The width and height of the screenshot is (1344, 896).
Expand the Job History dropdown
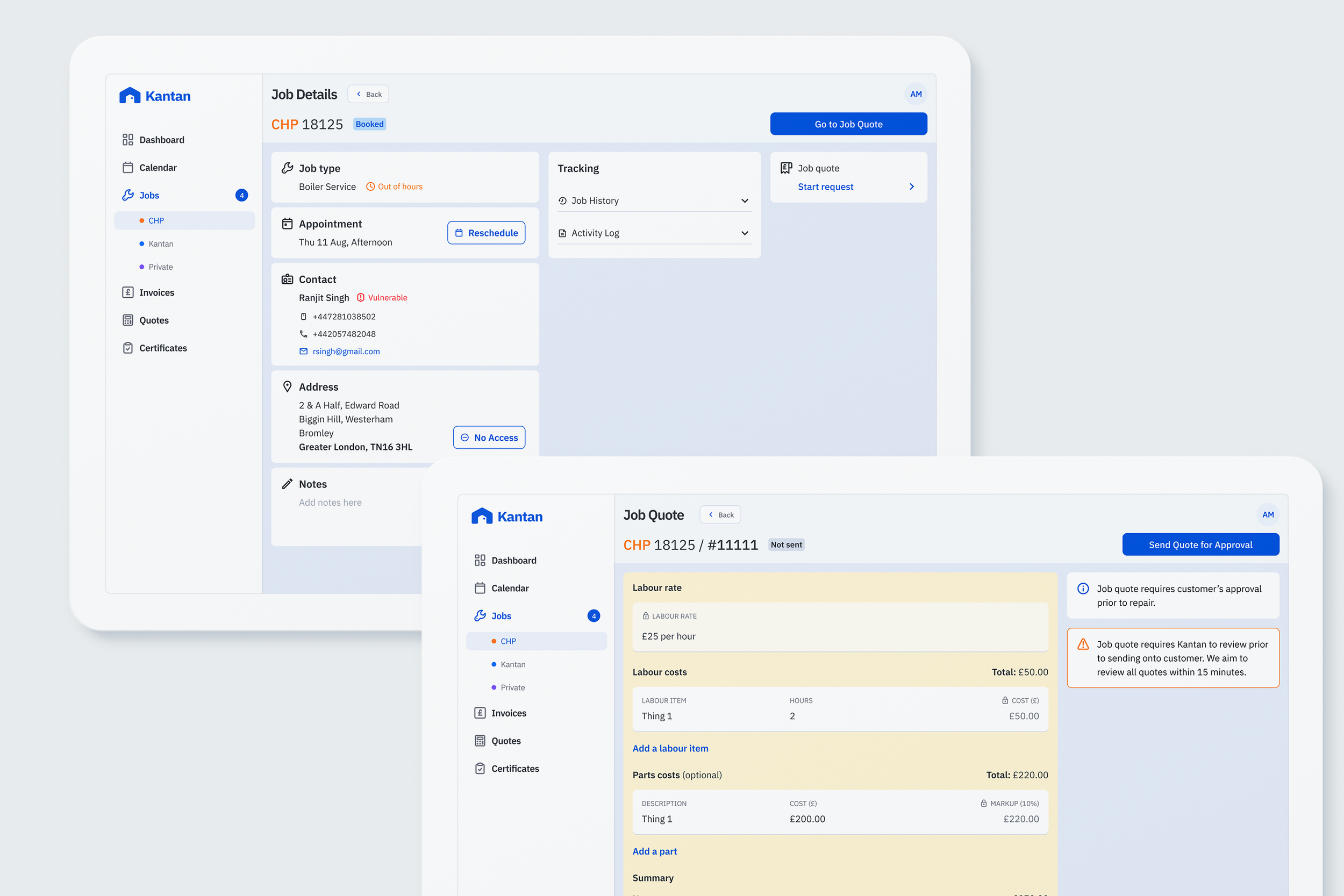pos(744,200)
